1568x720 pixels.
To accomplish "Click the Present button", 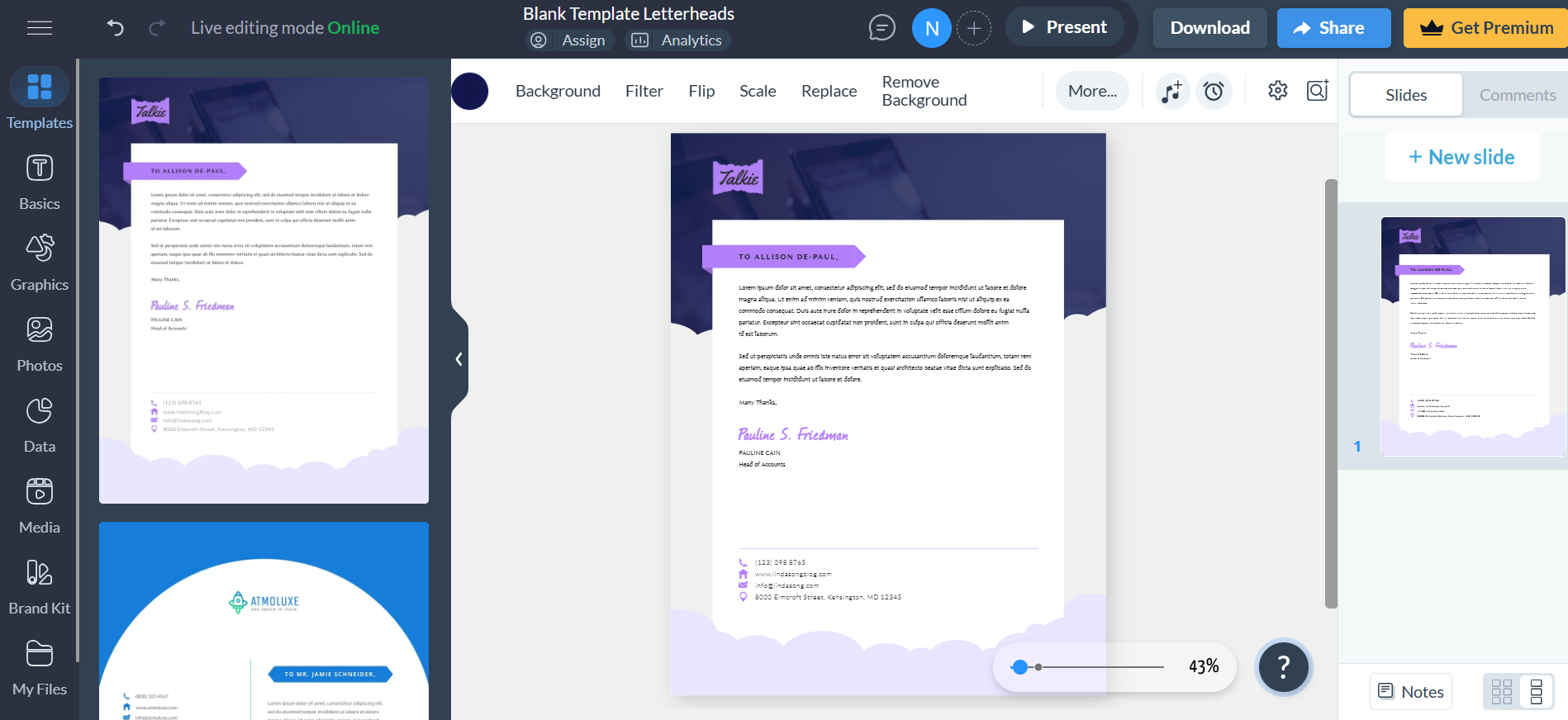I will click(x=1064, y=27).
